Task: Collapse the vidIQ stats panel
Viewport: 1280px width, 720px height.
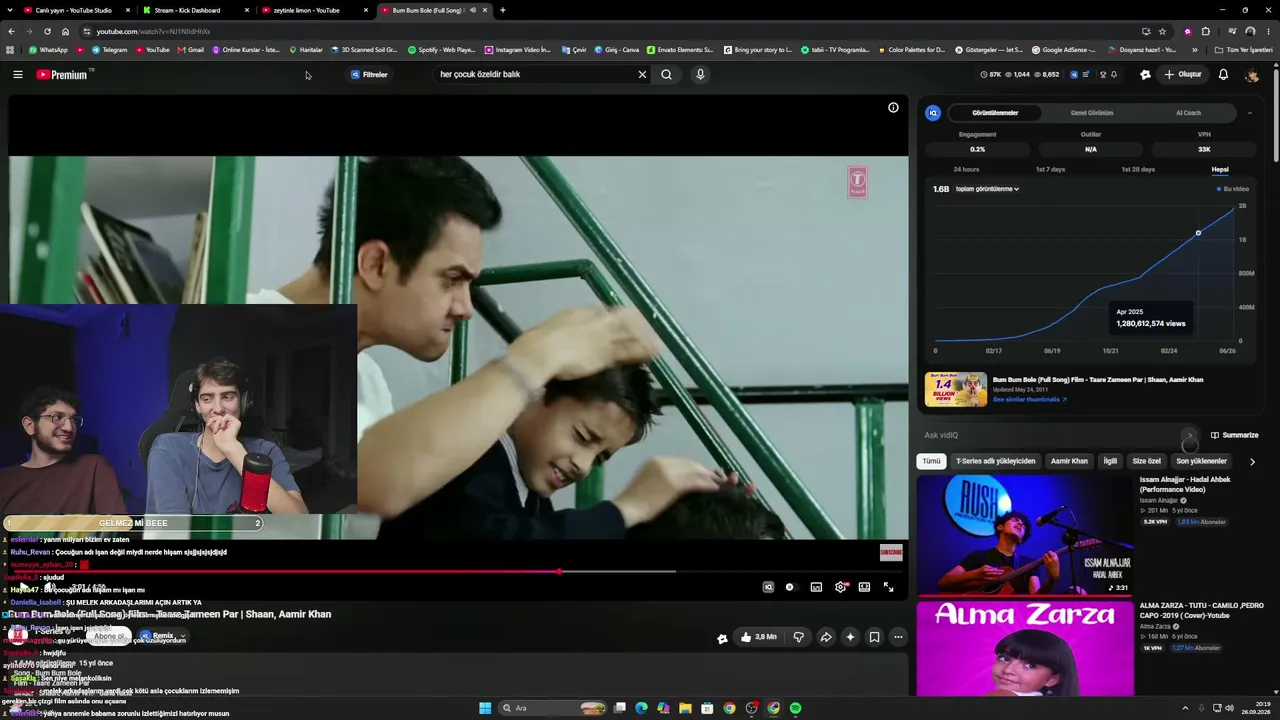Action: point(1249,113)
